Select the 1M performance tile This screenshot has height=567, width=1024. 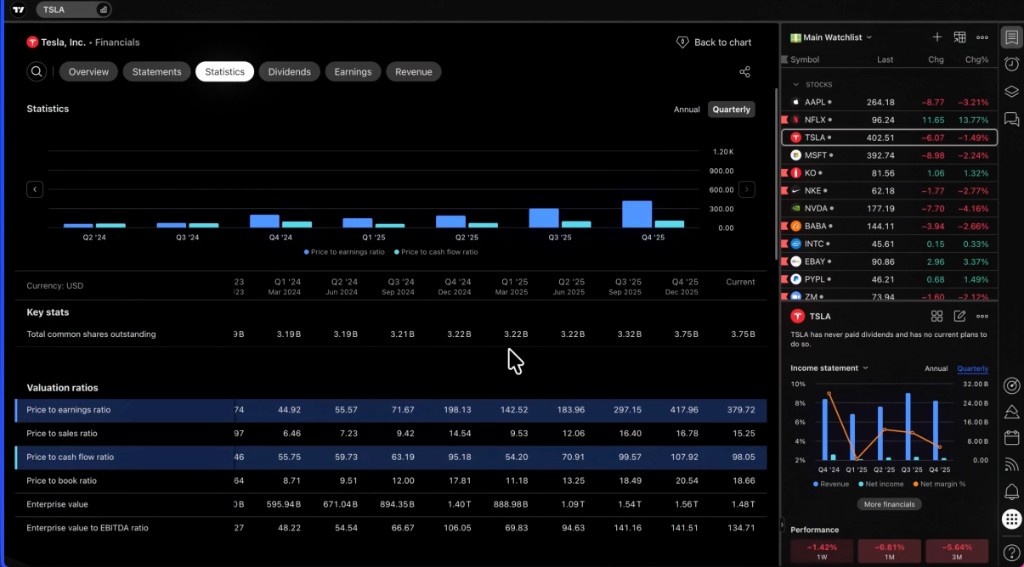[x=889, y=550]
